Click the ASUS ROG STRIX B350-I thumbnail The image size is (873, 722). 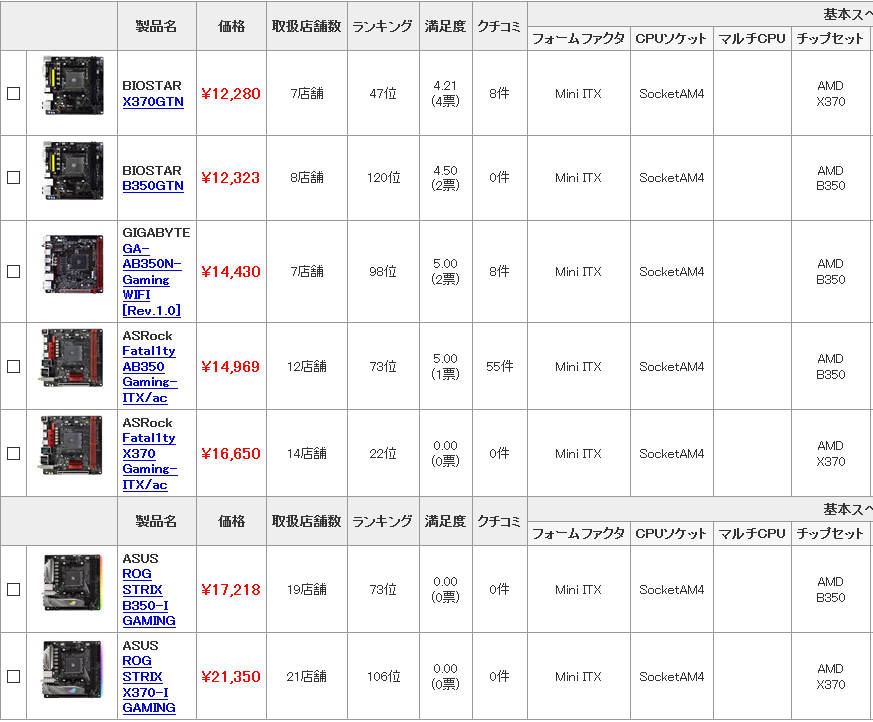[x=72, y=582]
